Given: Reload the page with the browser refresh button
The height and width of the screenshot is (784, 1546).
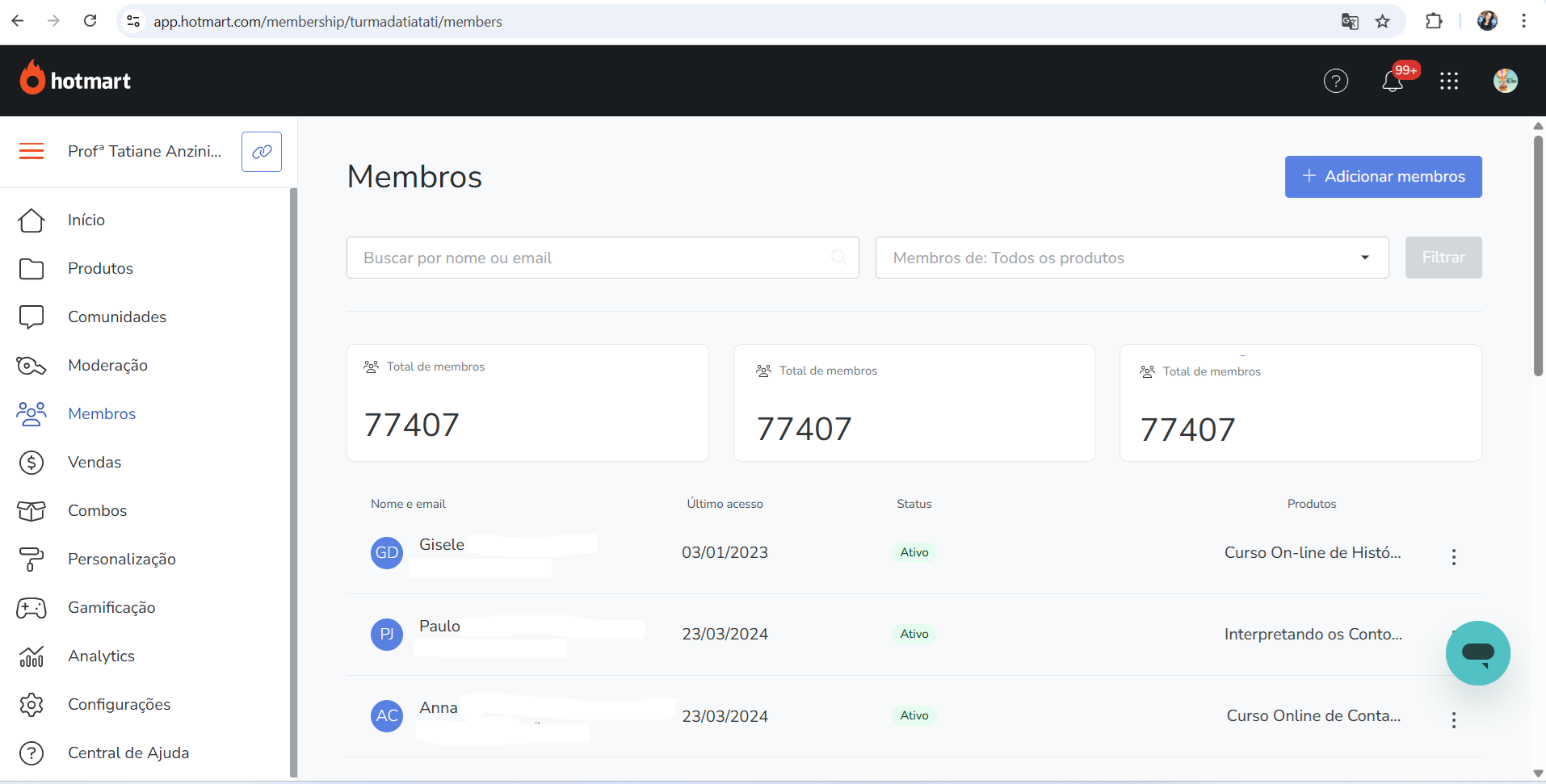Looking at the screenshot, I should (90, 21).
